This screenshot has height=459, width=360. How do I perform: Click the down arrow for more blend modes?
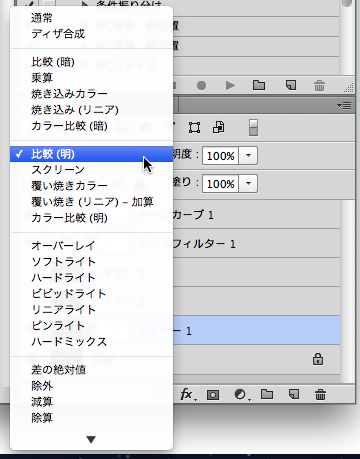91,440
